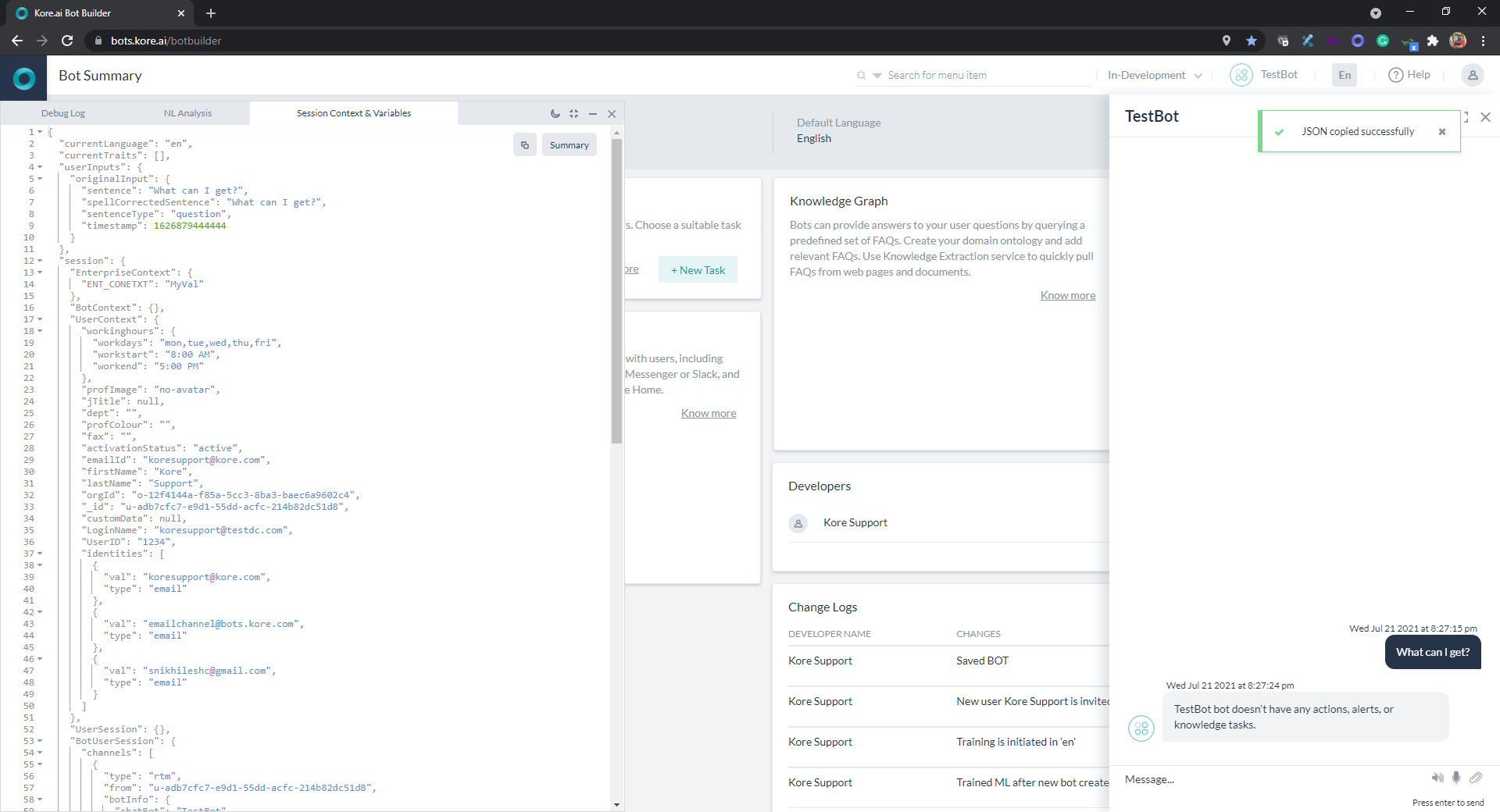1500x812 pixels.
Task: Open the Summary view of session context
Action: click(x=570, y=145)
